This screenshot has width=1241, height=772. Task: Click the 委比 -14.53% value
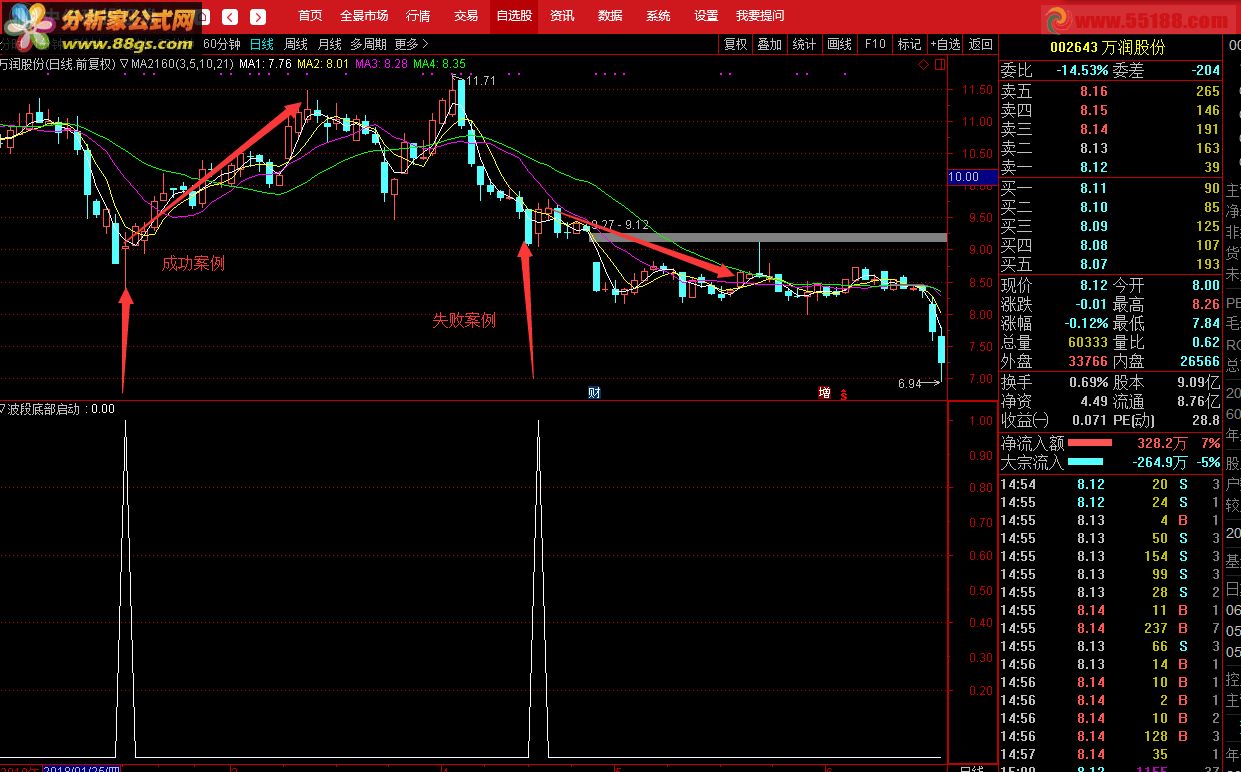1080,70
